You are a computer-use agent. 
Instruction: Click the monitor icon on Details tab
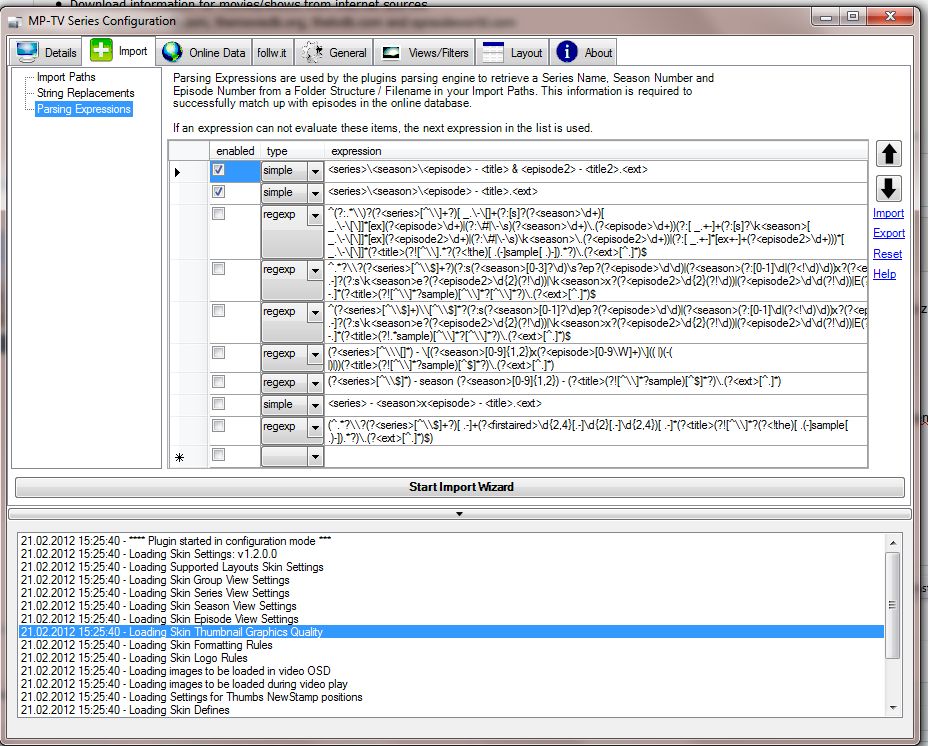point(27,52)
